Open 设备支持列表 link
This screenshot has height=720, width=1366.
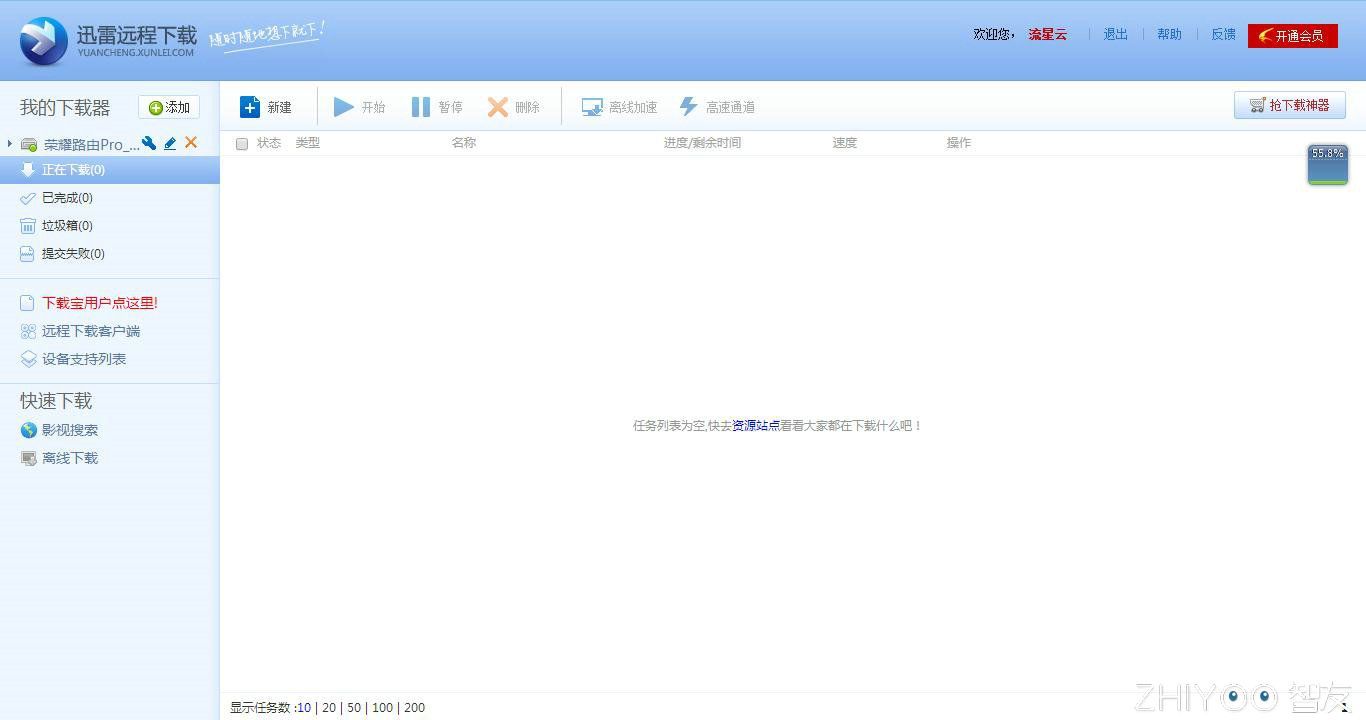click(x=84, y=359)
